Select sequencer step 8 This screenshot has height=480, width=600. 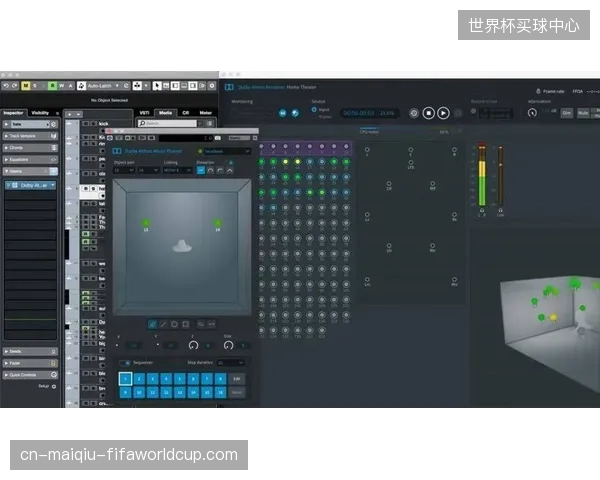point(220,379)
